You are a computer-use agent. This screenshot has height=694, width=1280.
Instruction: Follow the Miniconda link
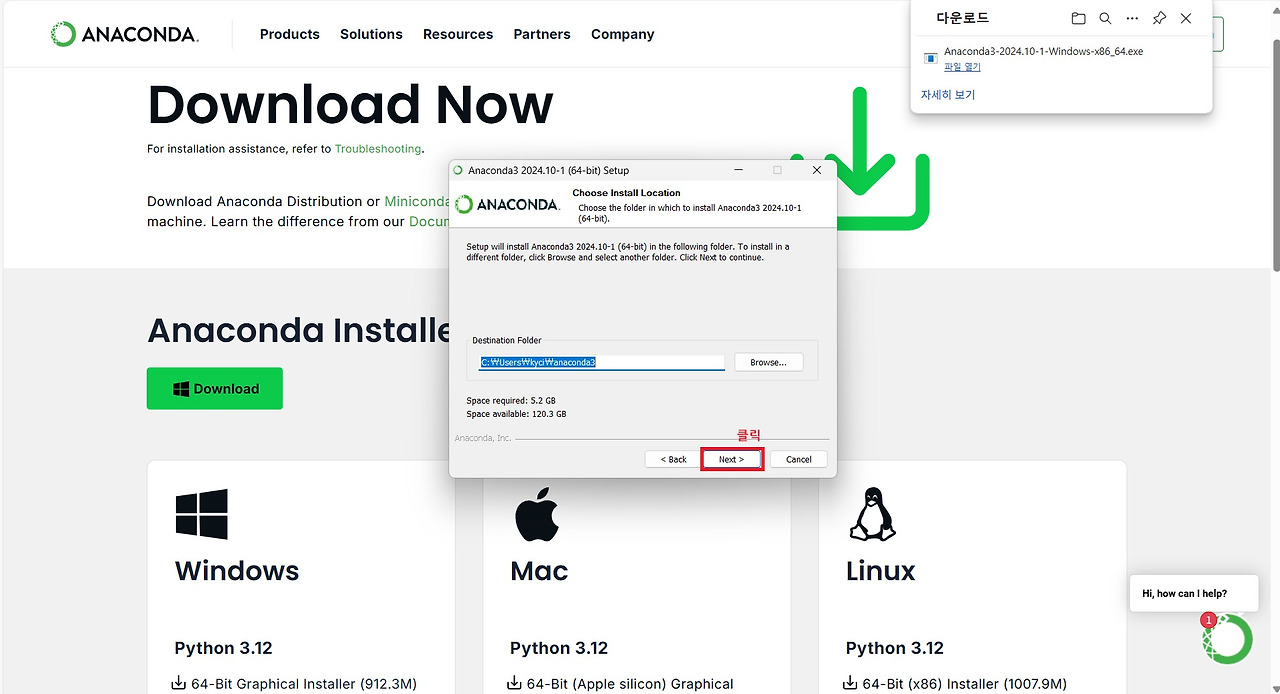(417, 201)
